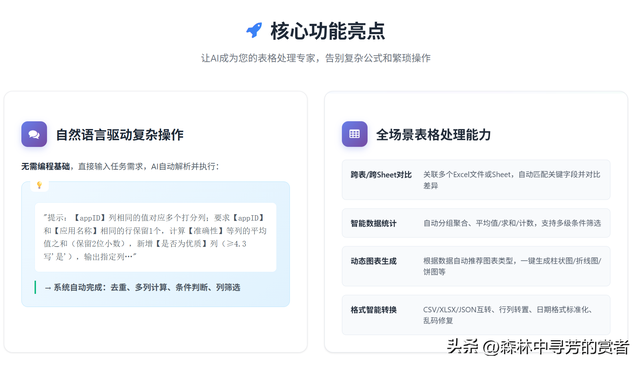Screen dimensions: 640x365
Task: Click the 全场景表格处理能力 card title
Action: pos(433,135)
